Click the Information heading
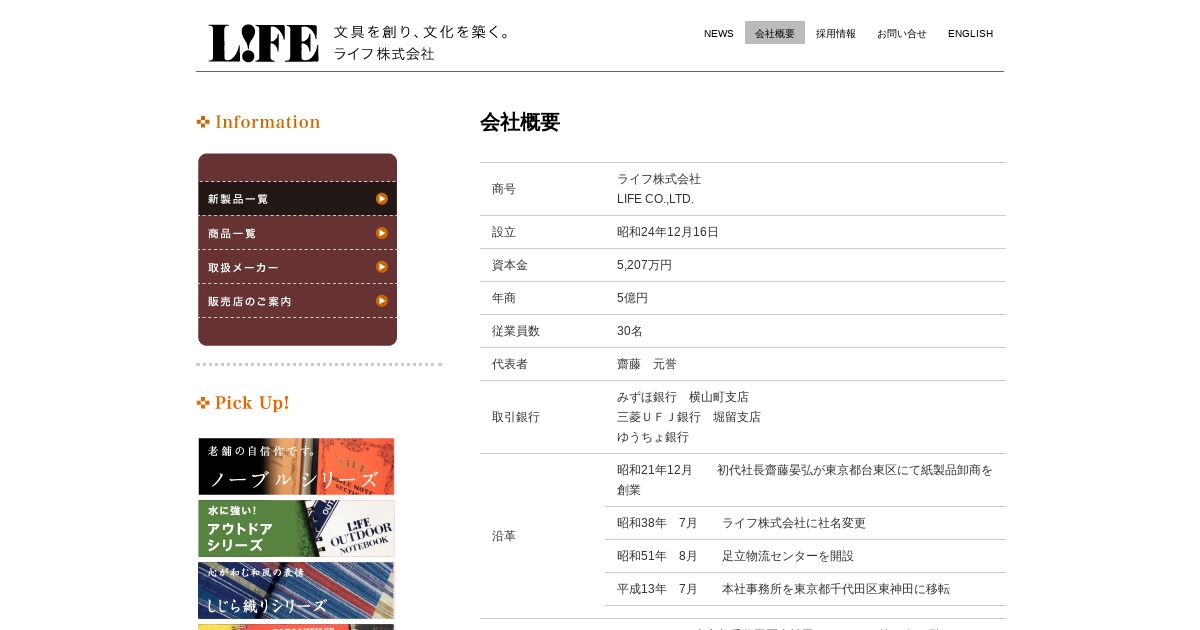The height and width of the screenshot is (630, 1200). pos(259,122)
